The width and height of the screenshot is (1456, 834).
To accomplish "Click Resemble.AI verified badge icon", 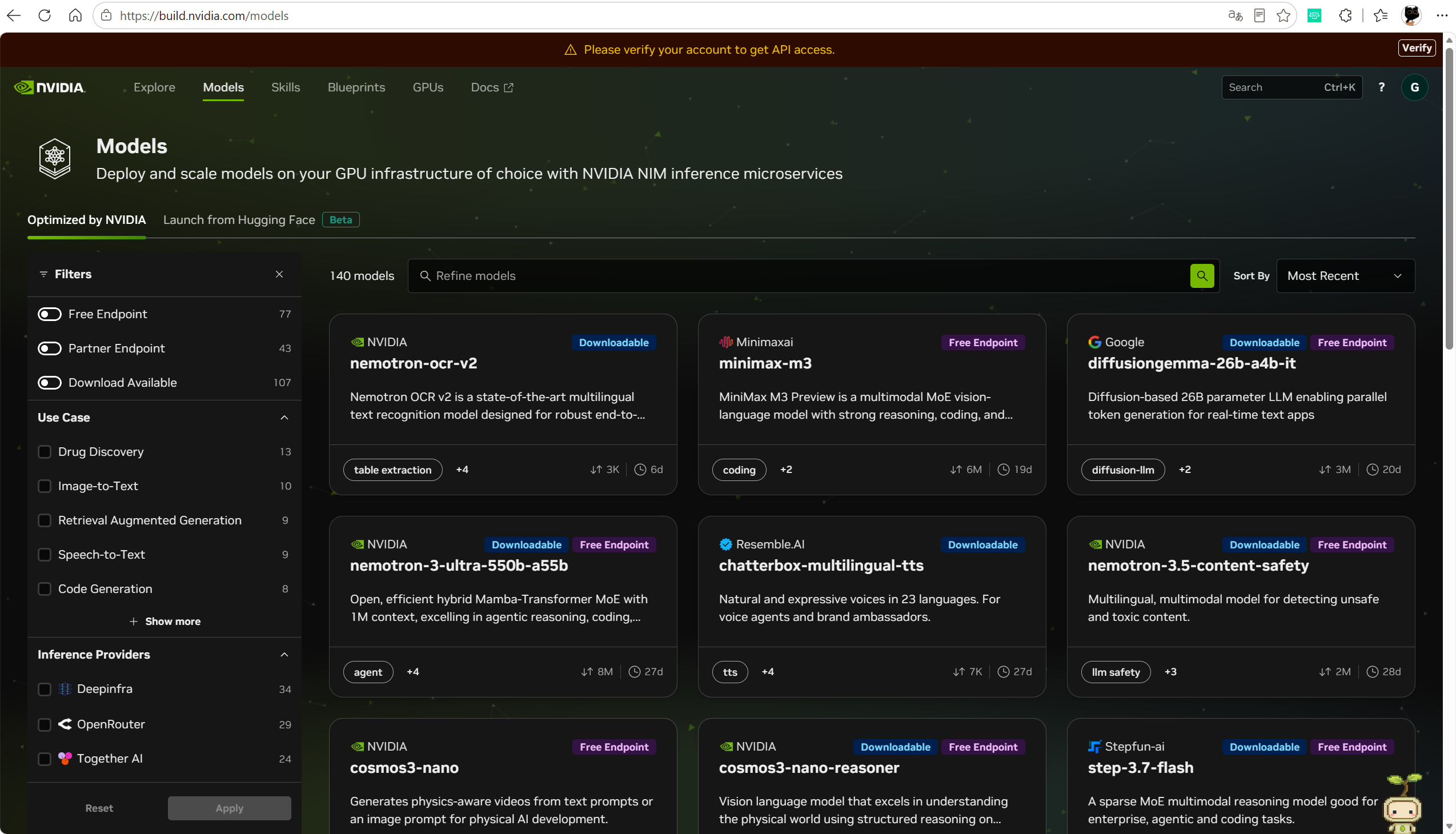I will tap(725, 544).
